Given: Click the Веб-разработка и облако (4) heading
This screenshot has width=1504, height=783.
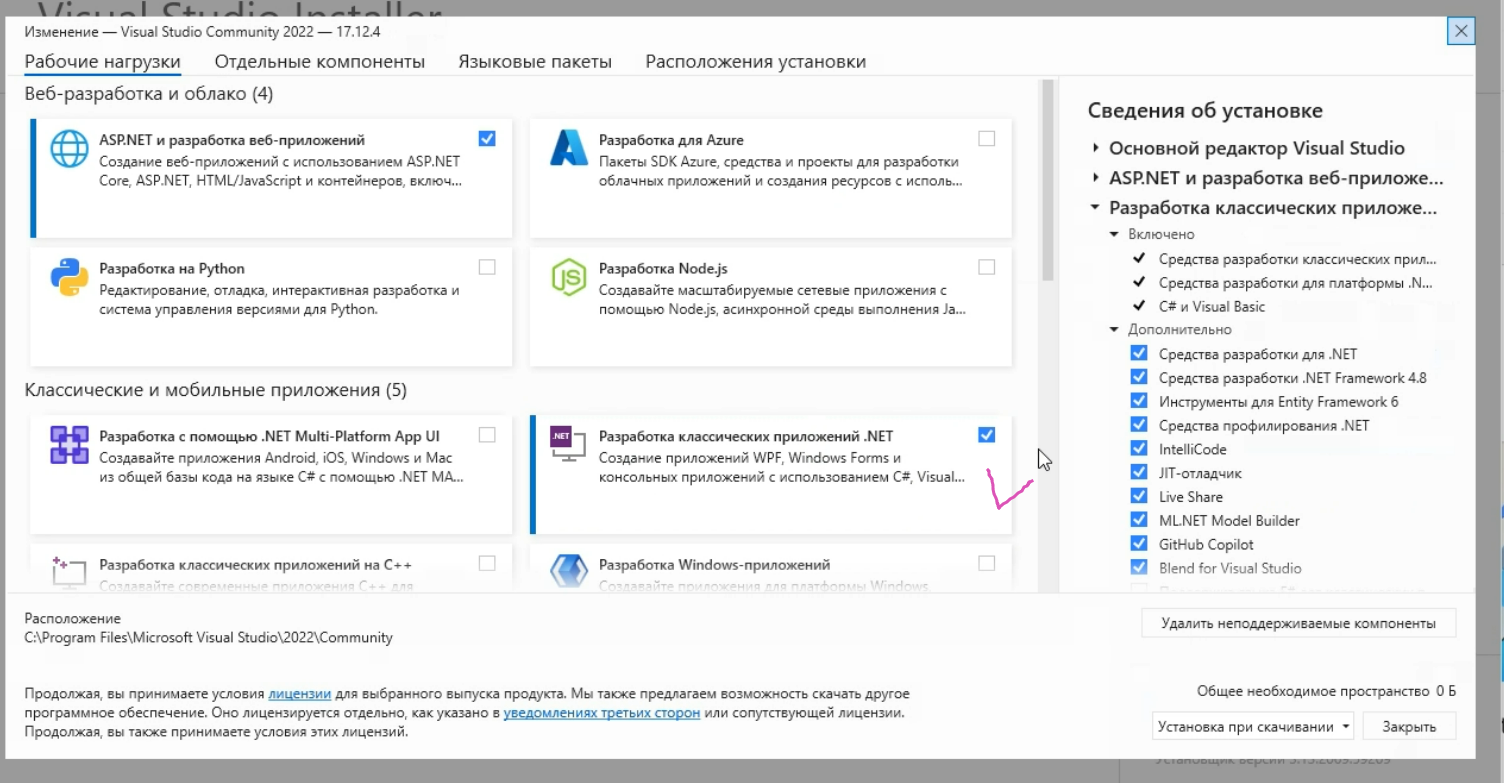Looking at the screenshot, I should [149, 94].
